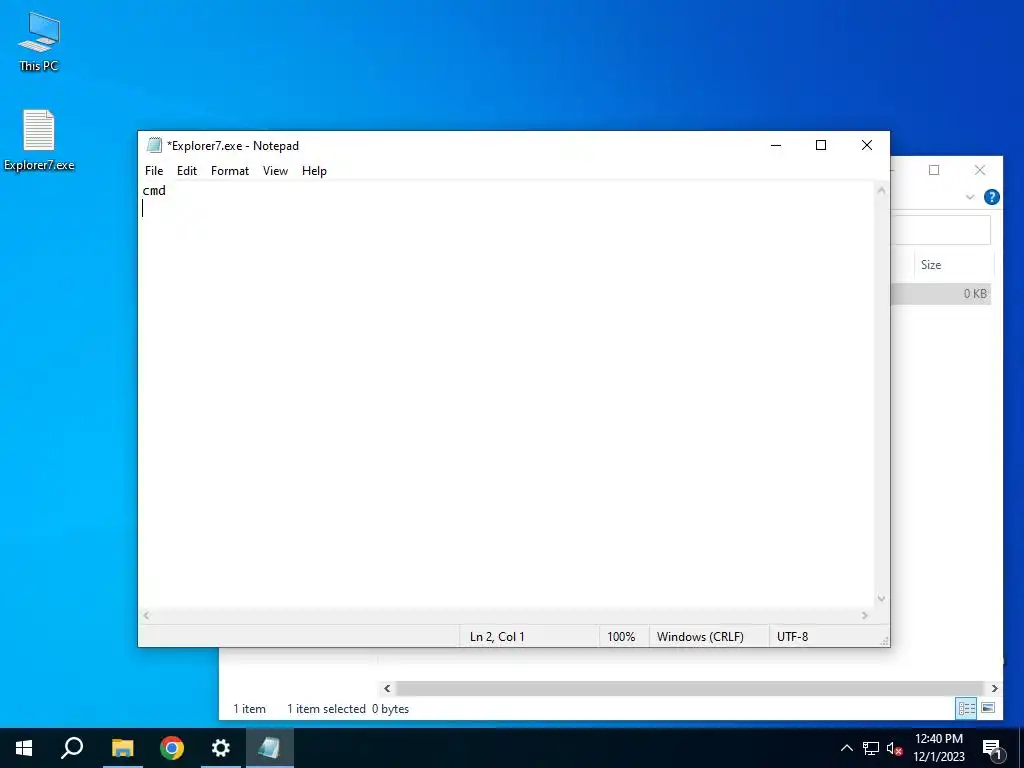Open File Explorer from the taskbar
Viewport: 1024px width, 768px height.
[x=122, y=748]
